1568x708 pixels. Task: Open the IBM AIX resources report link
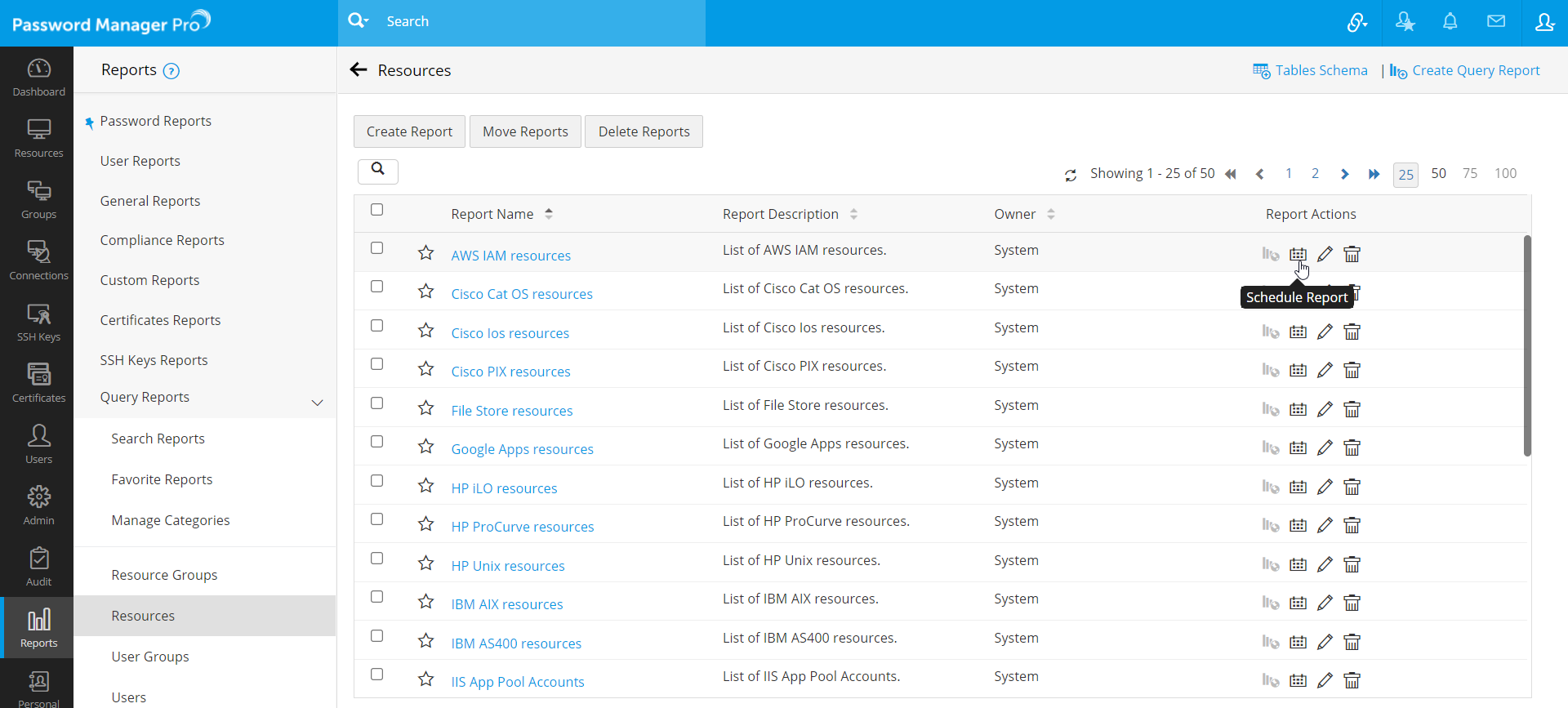(506, 604)
